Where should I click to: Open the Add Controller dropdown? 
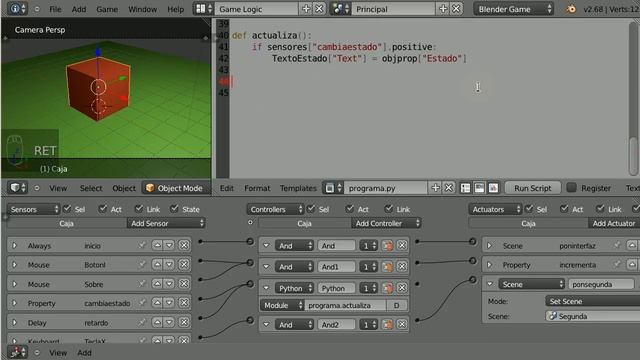tap(386, 223)
